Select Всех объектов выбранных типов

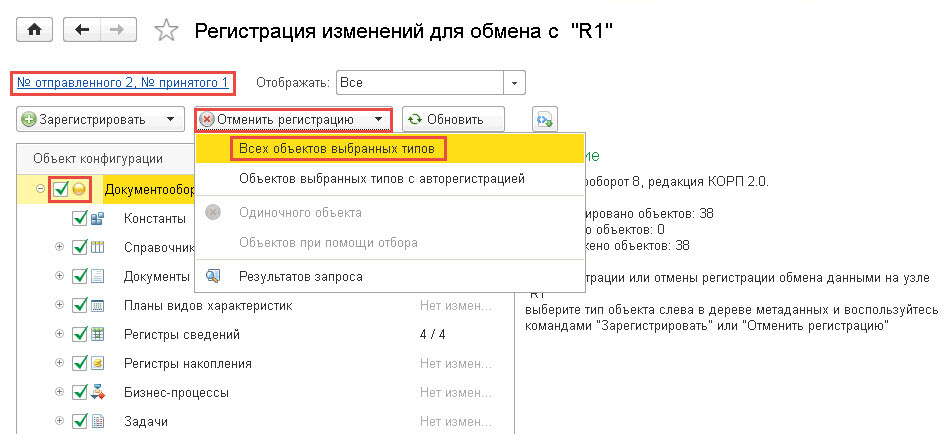click(390, 148)
